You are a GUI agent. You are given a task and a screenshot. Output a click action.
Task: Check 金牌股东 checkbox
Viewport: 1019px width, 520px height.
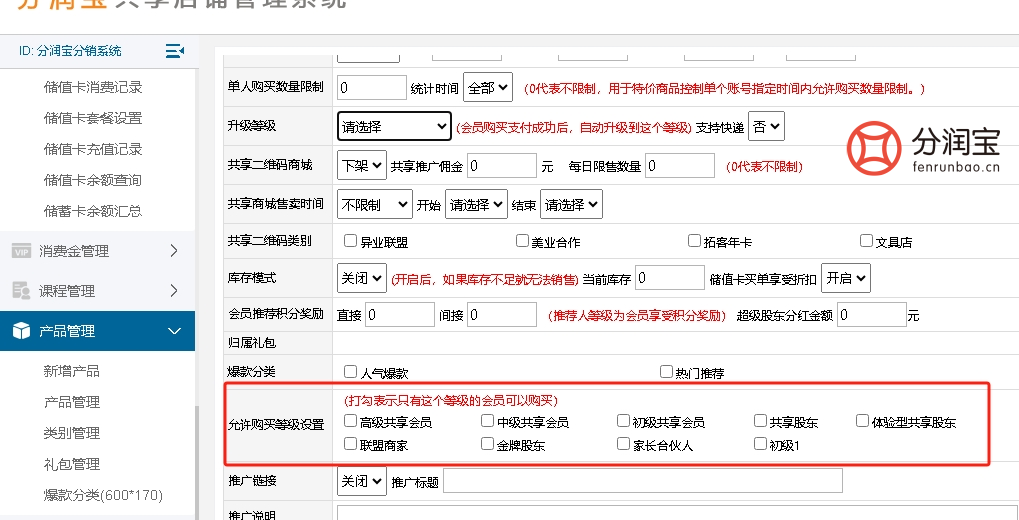[x=487, y=444]
